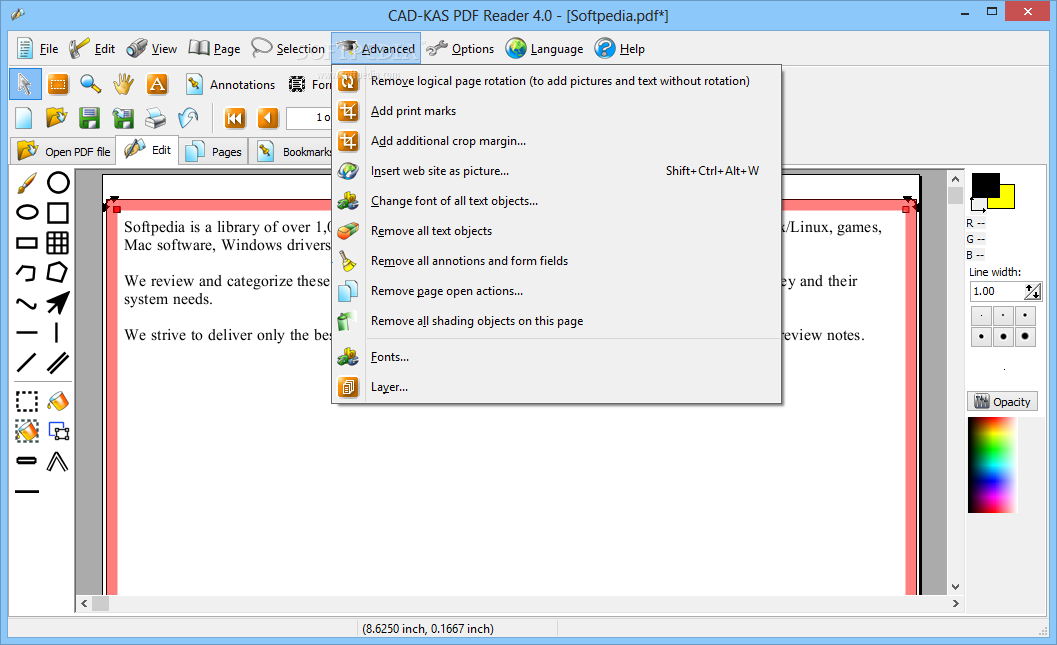1057x645 pixels.
Task: Click the line width stepper arrows
Action: (x=1033, y=291)
